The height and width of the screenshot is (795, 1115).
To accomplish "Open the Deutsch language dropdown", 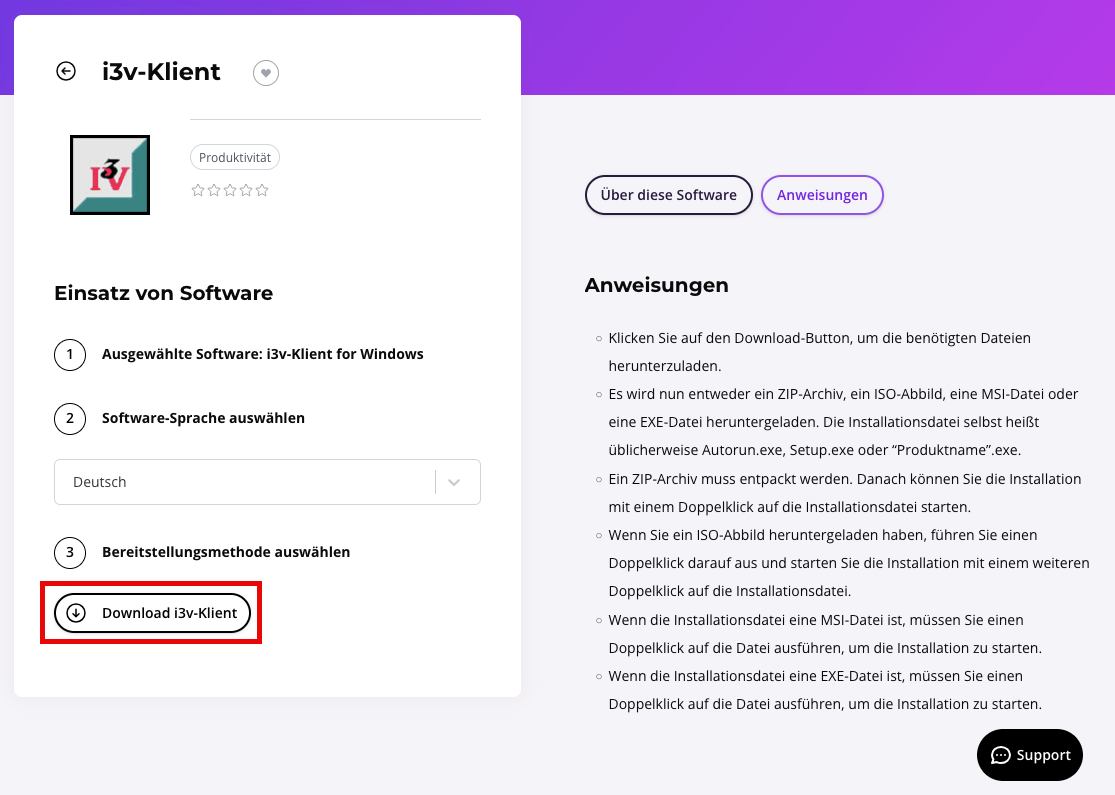I will coord(267,482).
